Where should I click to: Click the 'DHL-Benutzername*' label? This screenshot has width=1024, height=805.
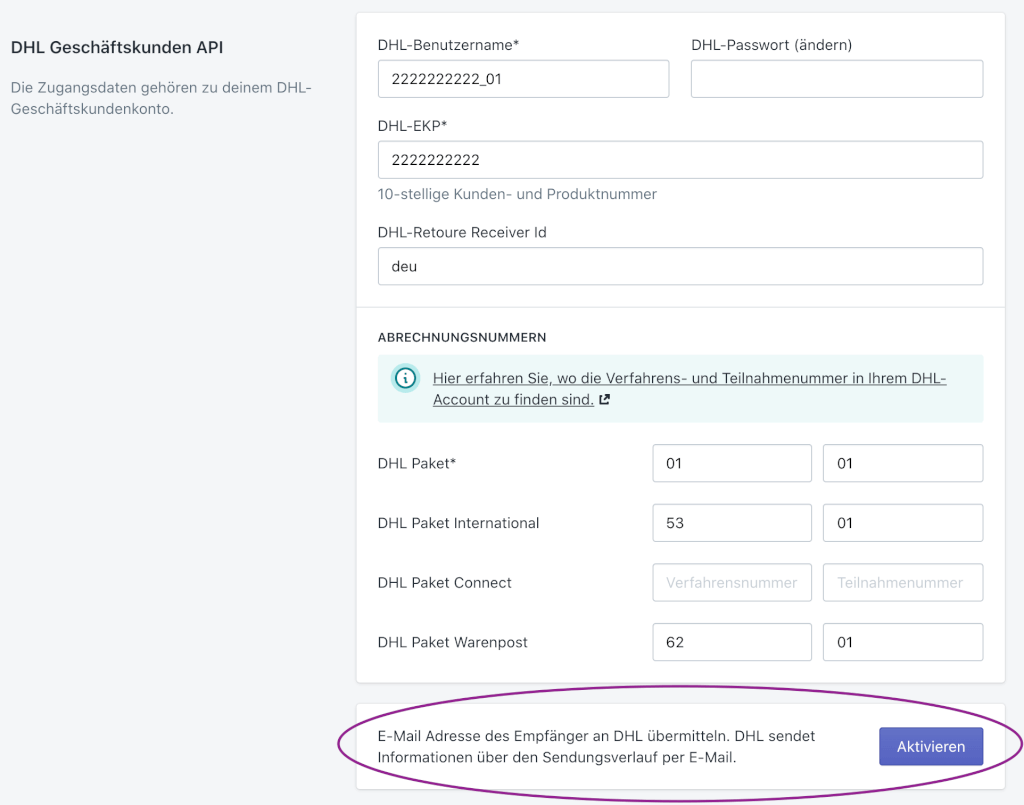tap(448, 45)
